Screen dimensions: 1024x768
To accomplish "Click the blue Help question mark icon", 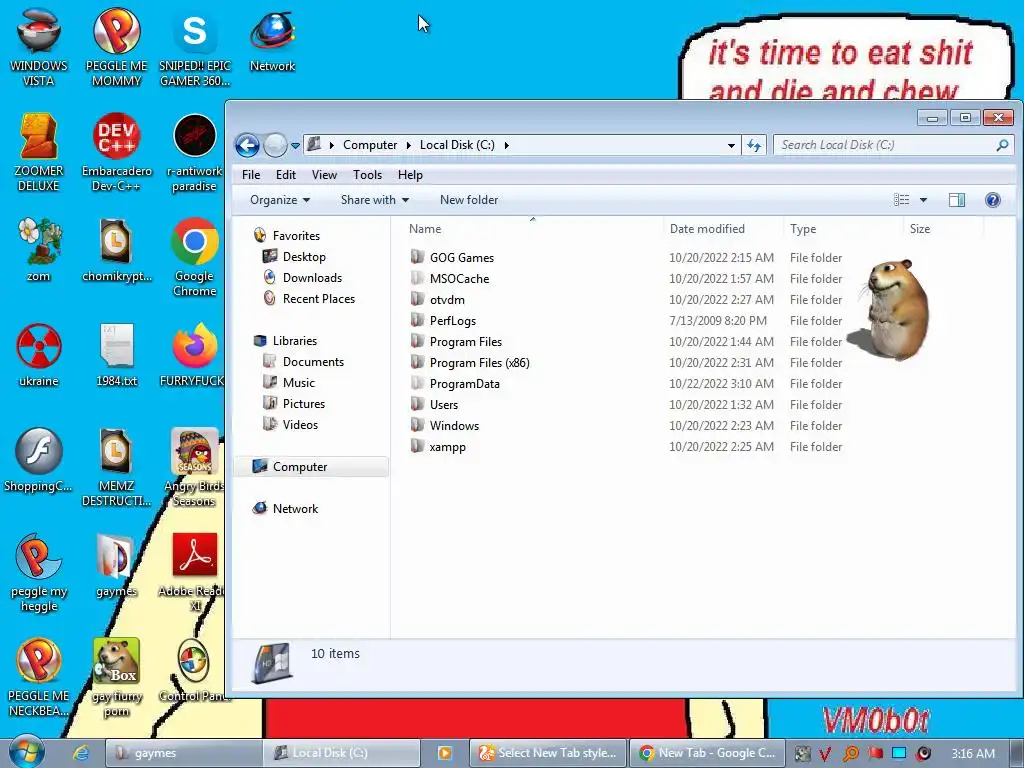I will (993, 200).
